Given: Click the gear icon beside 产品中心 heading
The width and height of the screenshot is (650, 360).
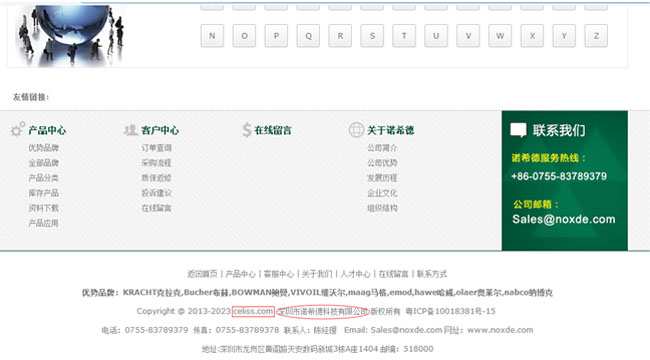Looking at the screenshot, I should pyautogui.click(x=18, y=129).
